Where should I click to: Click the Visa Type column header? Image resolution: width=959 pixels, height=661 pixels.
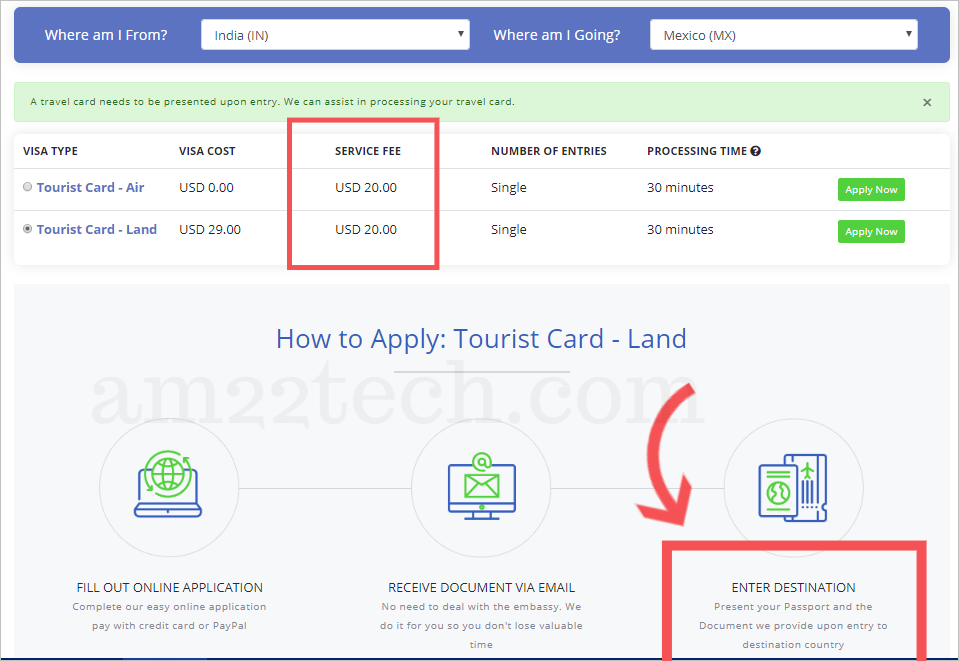coord(50,151)
